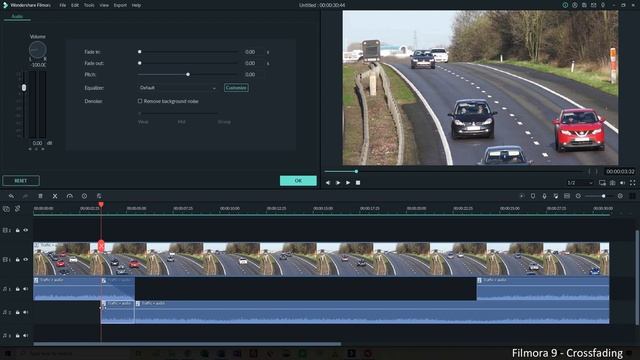This screenshot has height=360, width=640.
Task: Select the Traffic video clip thumbnail on the timeline
Action: pos(321,259)
